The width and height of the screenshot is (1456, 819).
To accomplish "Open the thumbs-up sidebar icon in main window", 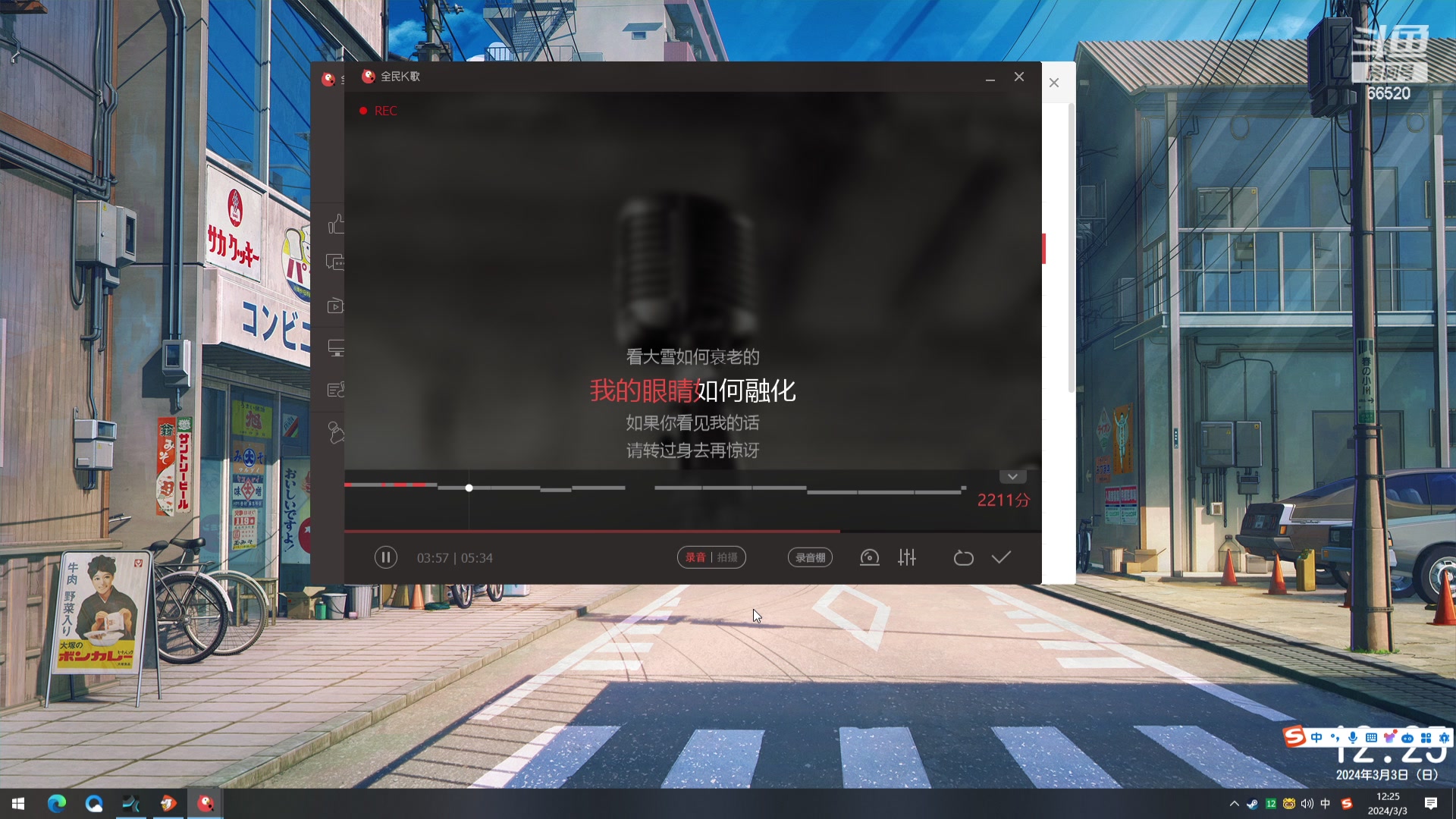I will (x=336, y=224).
